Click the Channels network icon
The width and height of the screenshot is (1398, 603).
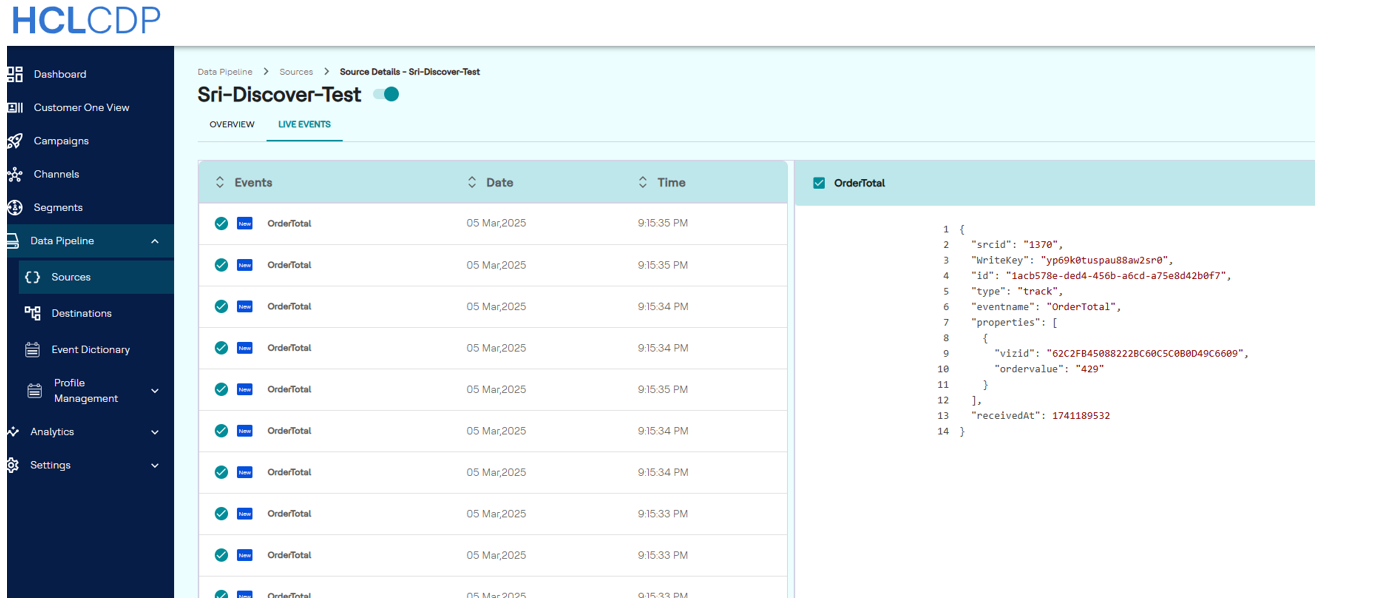(x=15, y=175)
